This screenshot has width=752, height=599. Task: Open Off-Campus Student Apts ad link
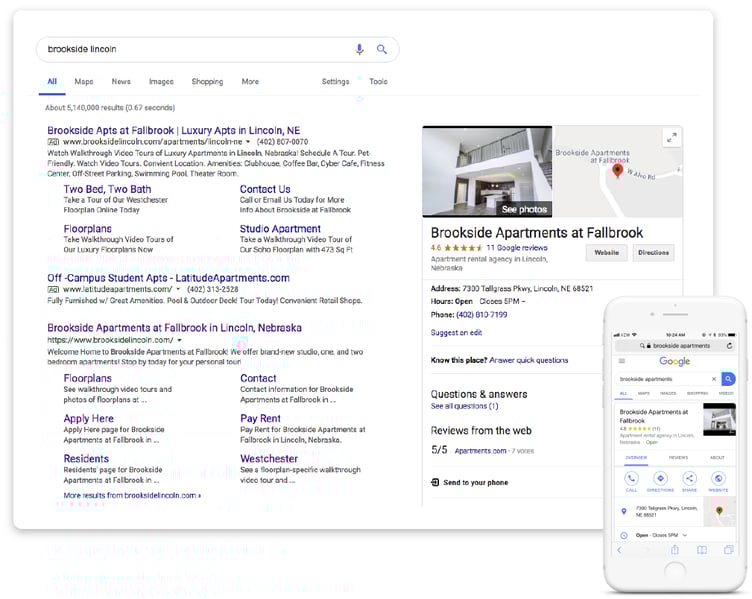(x=168, y=278)
